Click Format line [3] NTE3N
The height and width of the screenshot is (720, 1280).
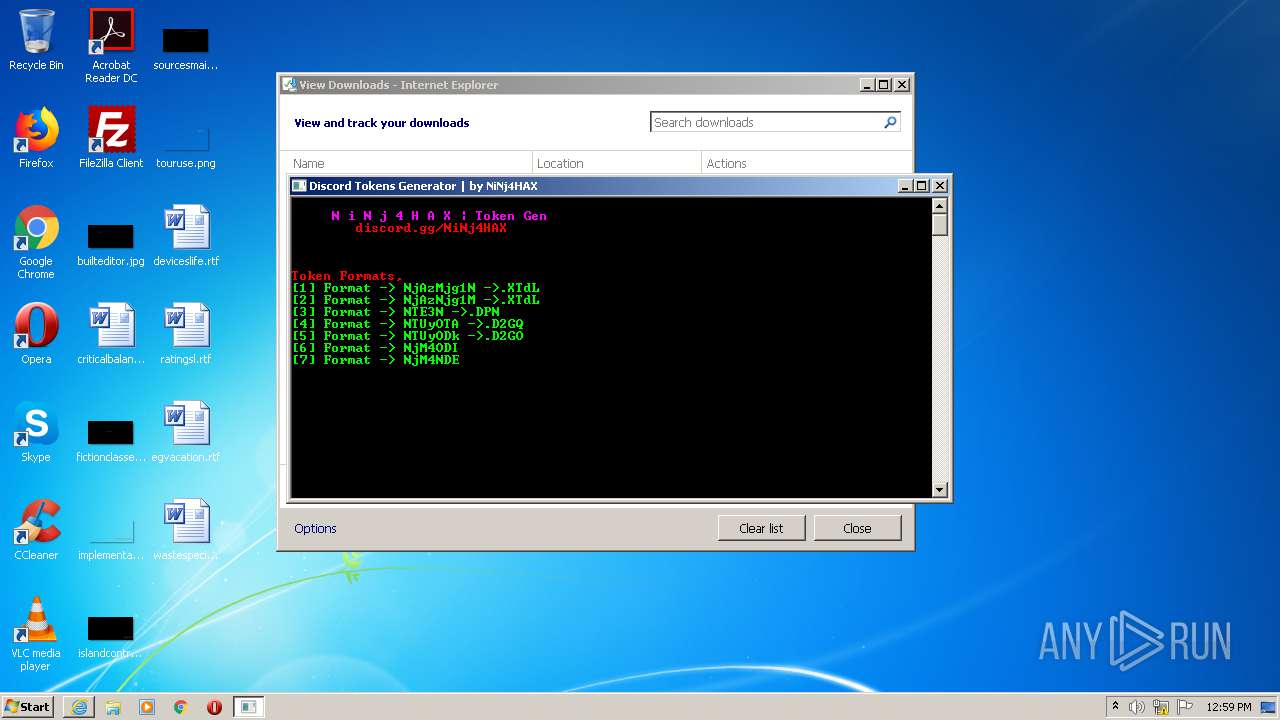pos(396,312)
